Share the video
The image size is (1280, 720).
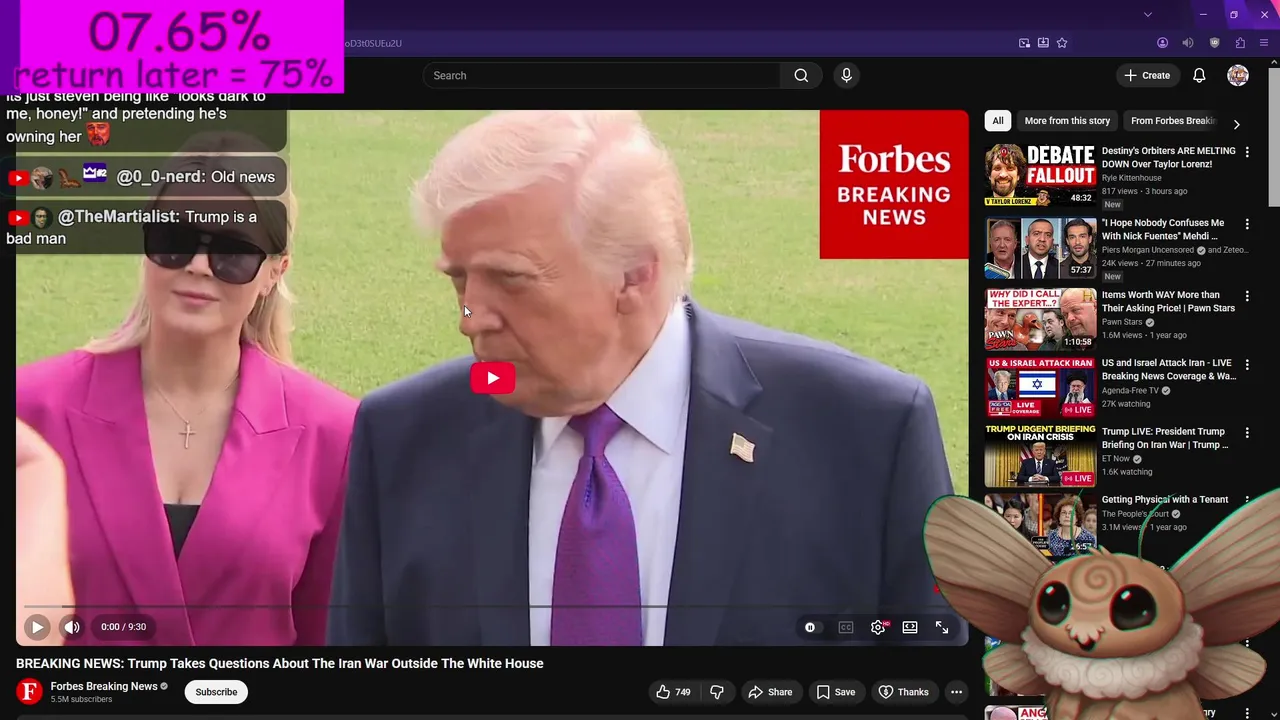[x=770, y=692]
